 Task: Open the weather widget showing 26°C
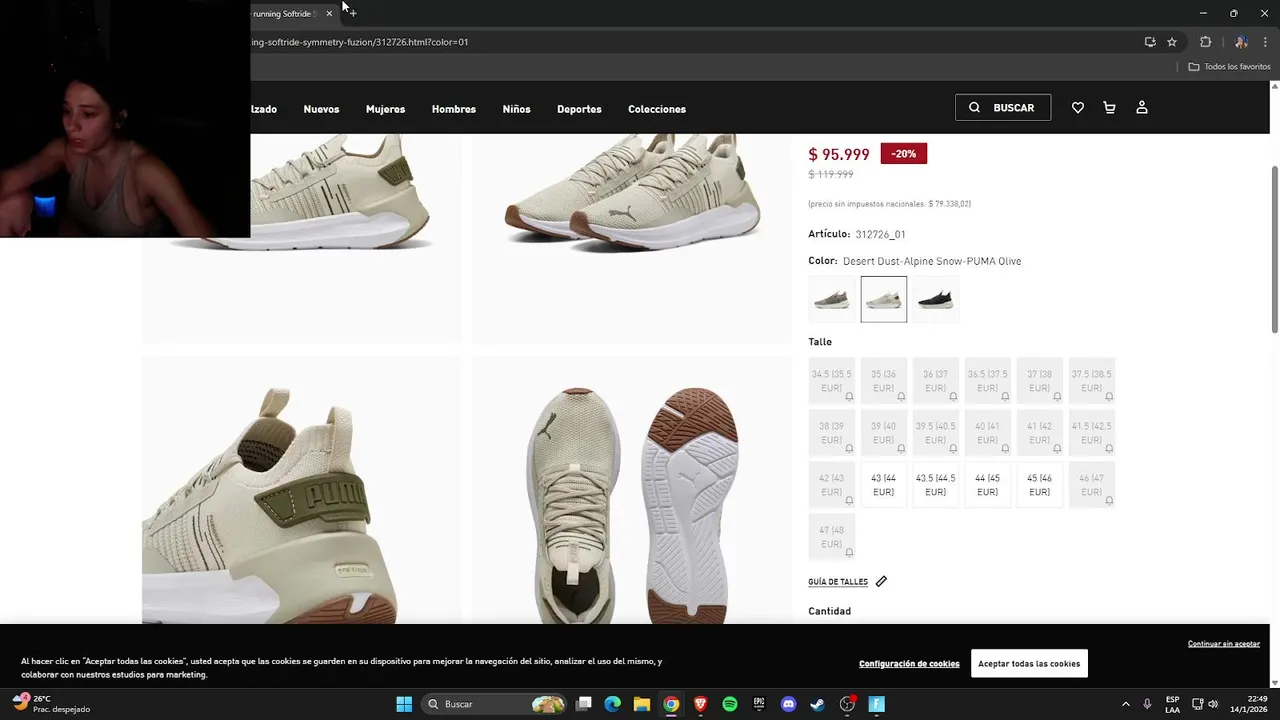[52, 704]
